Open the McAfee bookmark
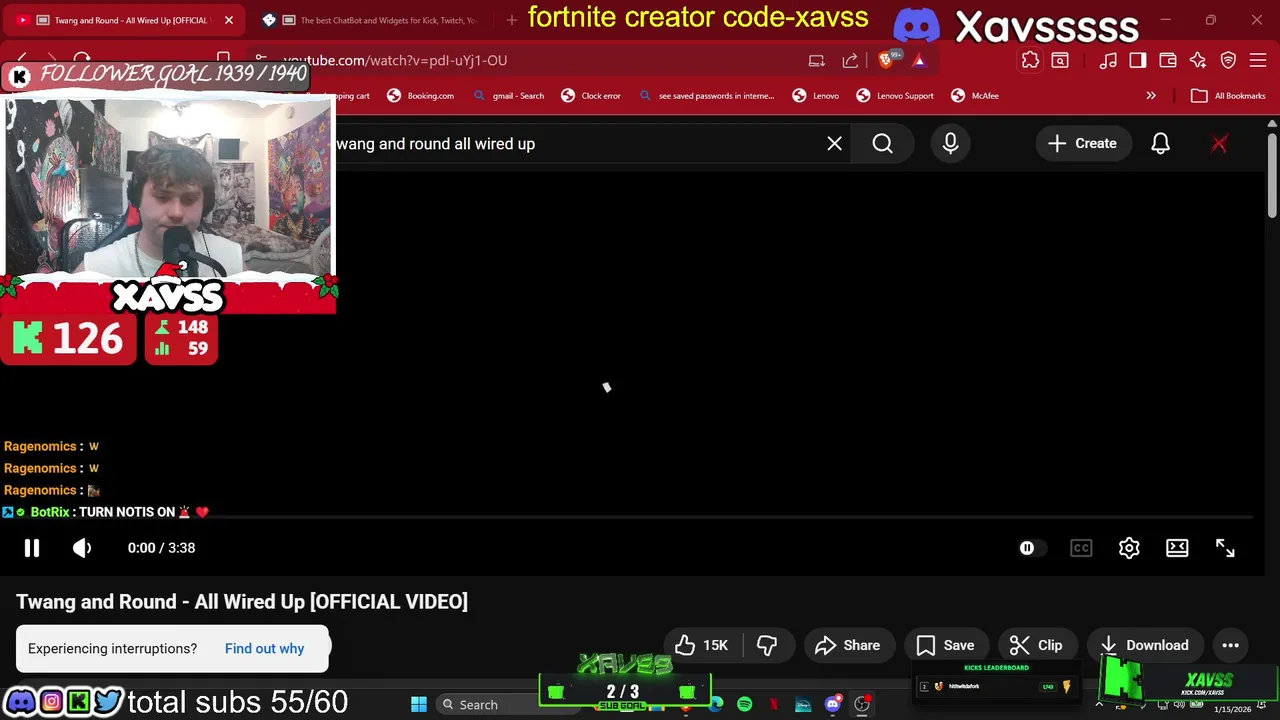 [x=975, y=96]
